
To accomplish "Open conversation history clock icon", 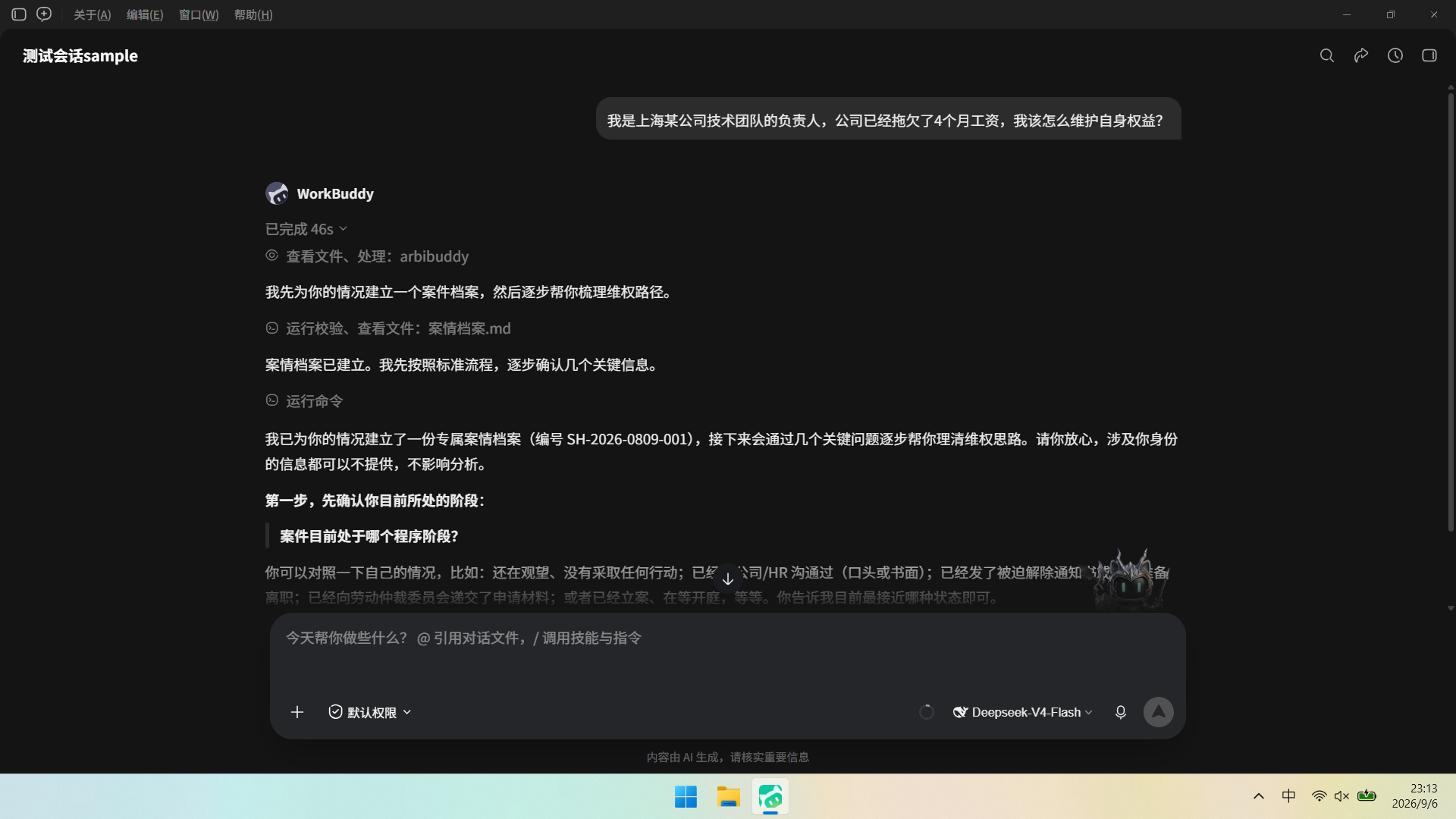I will (x=1395, y=55).
